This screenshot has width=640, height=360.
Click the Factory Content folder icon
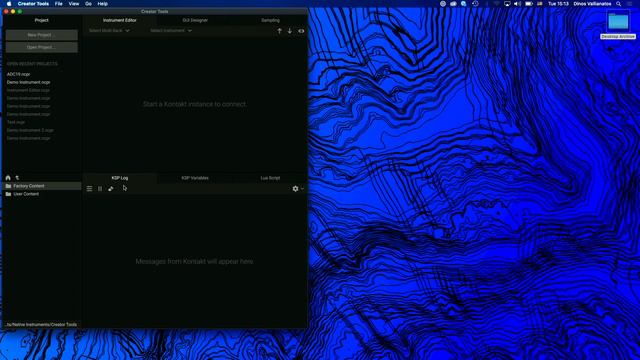click(8, 186)
